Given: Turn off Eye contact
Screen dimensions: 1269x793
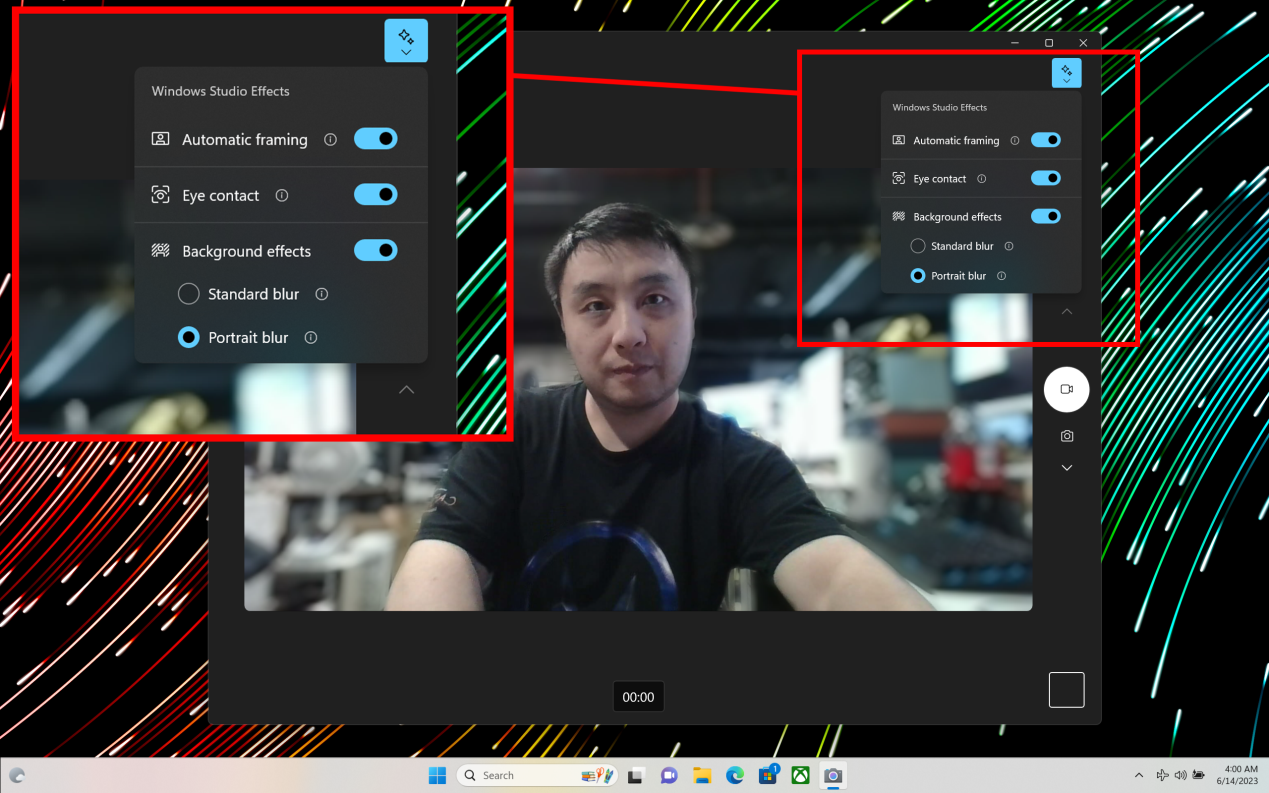Looking at the screenshot, I should pos(1046,178).
